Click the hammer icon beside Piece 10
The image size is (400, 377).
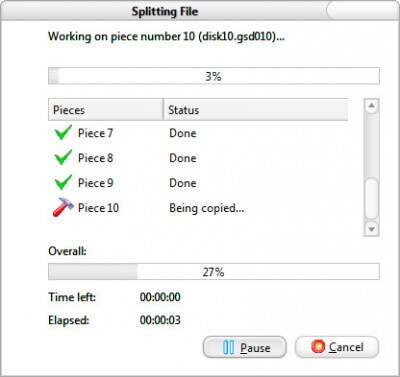[63, 207]
